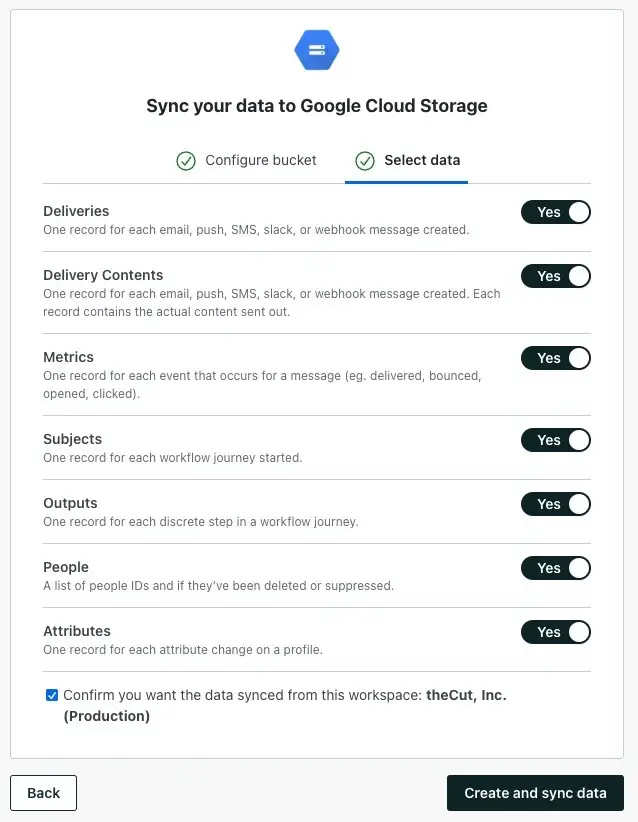This screenshot has width=638, height=822.
Task: Select the Select data tab
Action: tap(407, 160)
